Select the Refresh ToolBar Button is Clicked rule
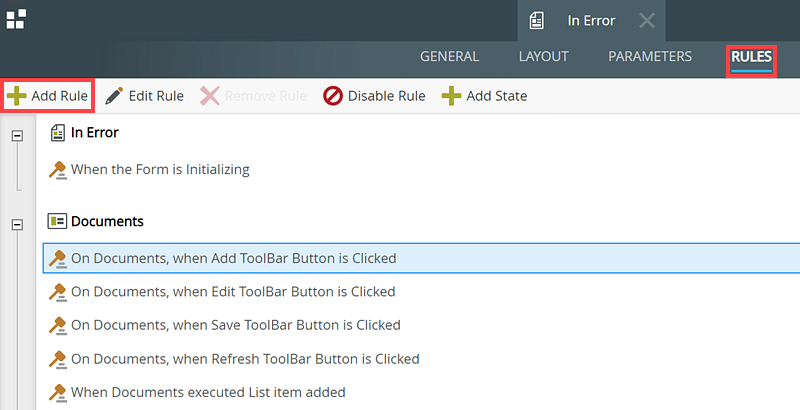The image size is (800, 410). click(421, 359)
